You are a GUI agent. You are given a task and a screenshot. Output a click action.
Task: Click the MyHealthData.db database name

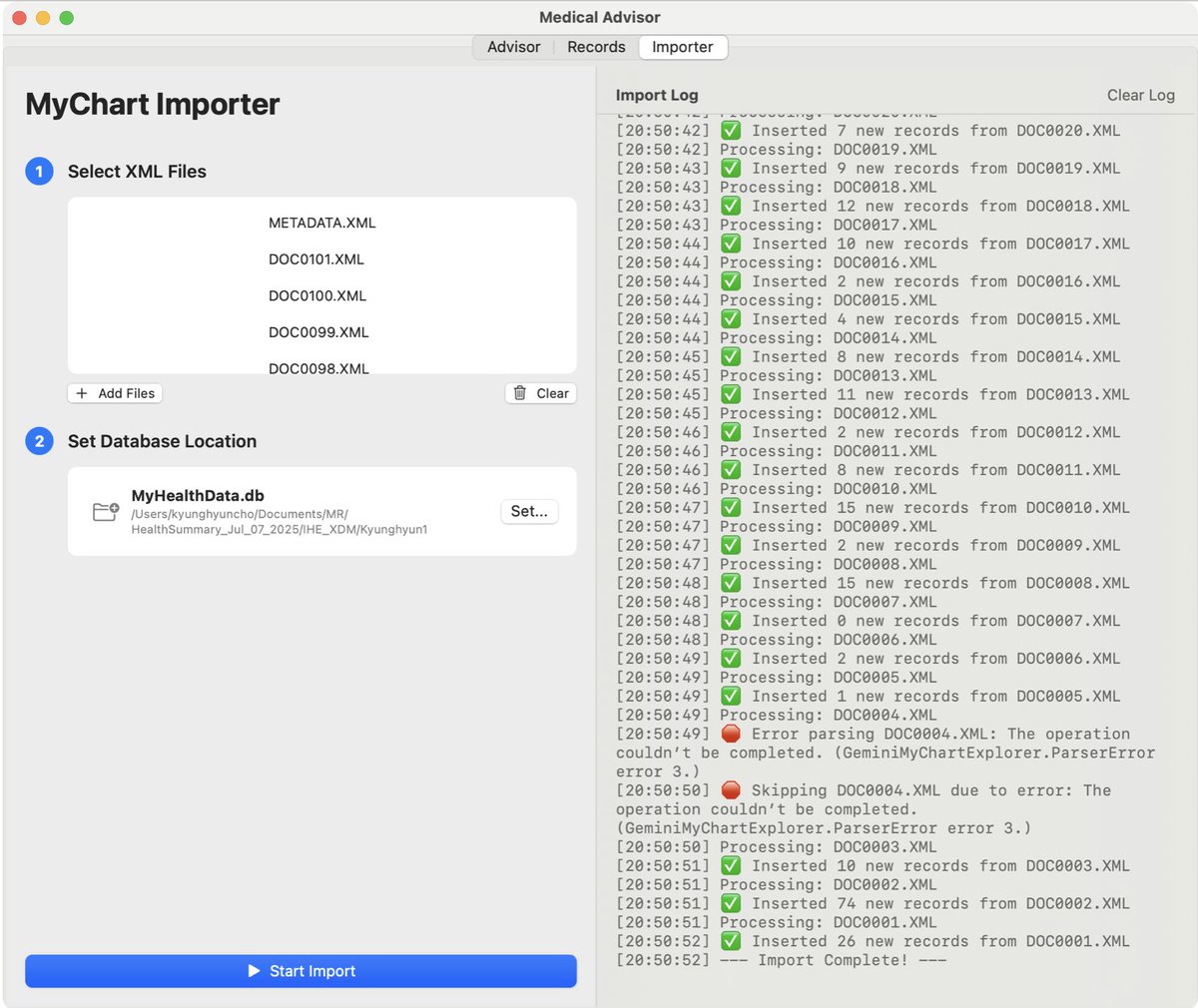(198, 496)
